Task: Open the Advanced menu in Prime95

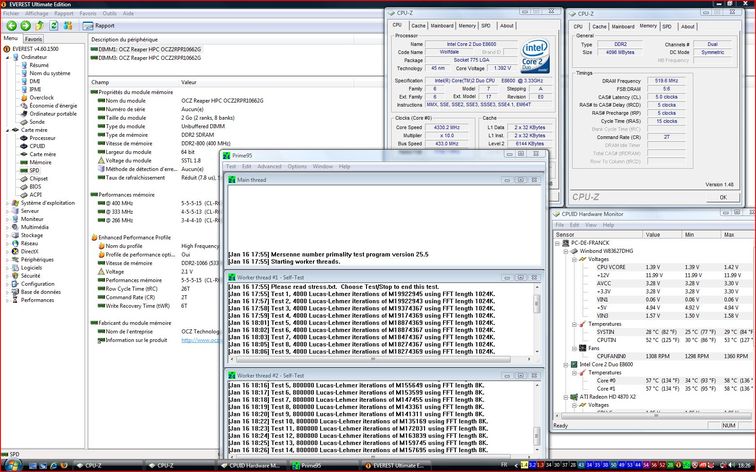Action: tap(269, 166)
